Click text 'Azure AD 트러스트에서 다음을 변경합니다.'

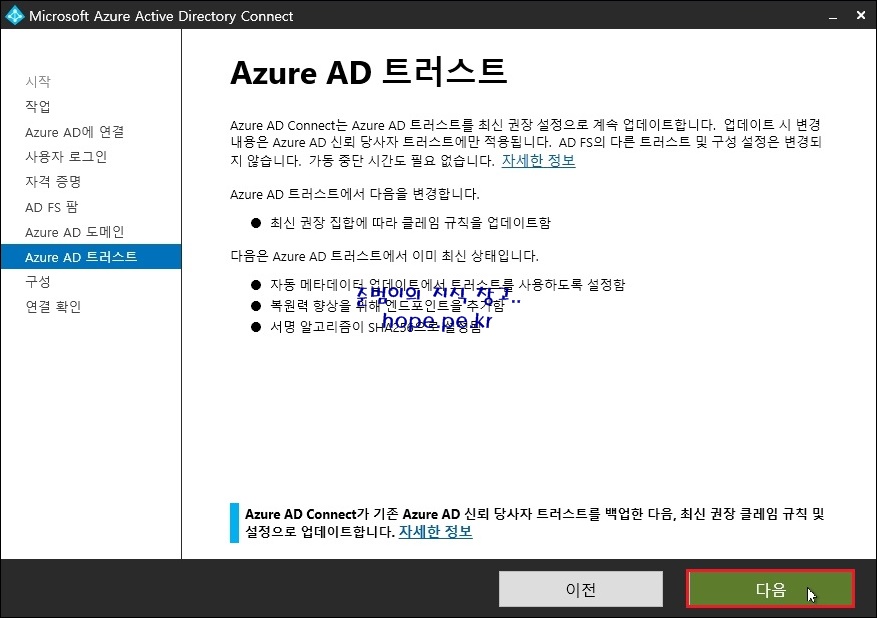click(x=355, y=194)
